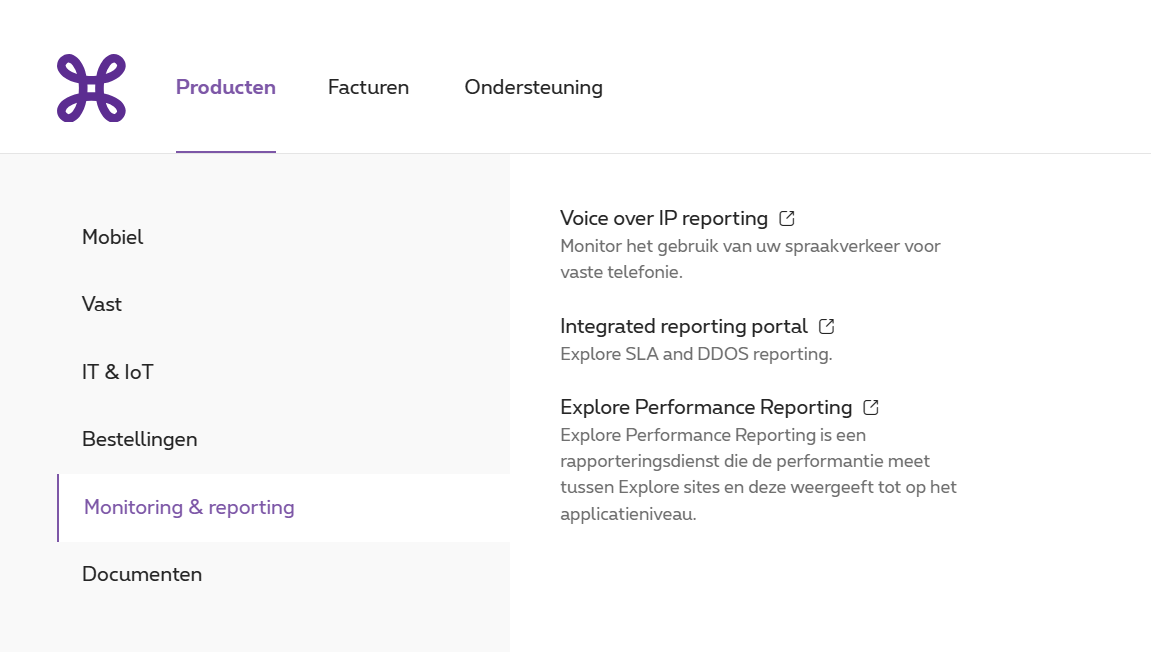Image resolution: width=1151 pixels, height=652 pixels.
Task: Follow the Integrated reporting portal link
Action: point(683,326)
